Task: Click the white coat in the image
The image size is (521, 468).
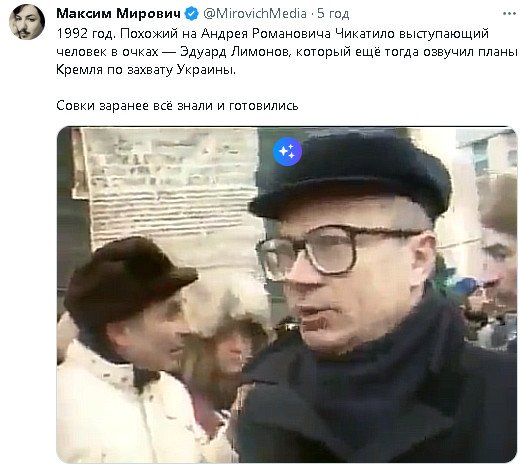Action: pos(127,407)
